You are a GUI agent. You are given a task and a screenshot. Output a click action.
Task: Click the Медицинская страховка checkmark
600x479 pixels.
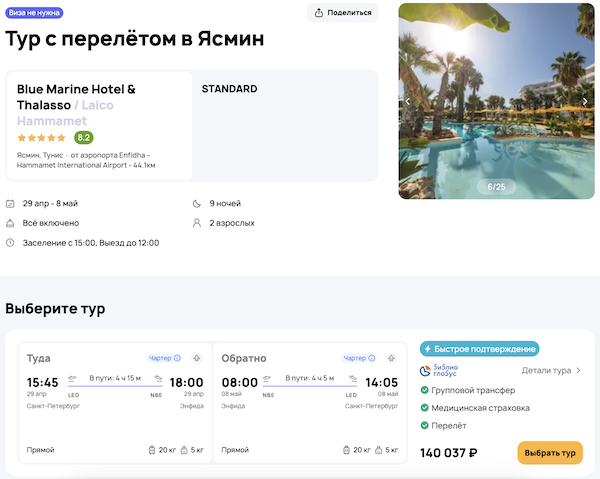point(425,408)
